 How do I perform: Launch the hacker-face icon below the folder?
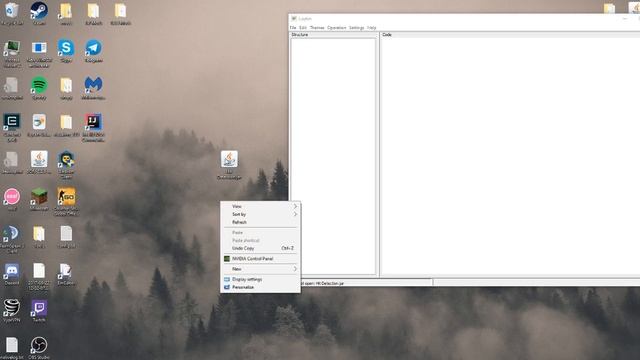[66, 160]
